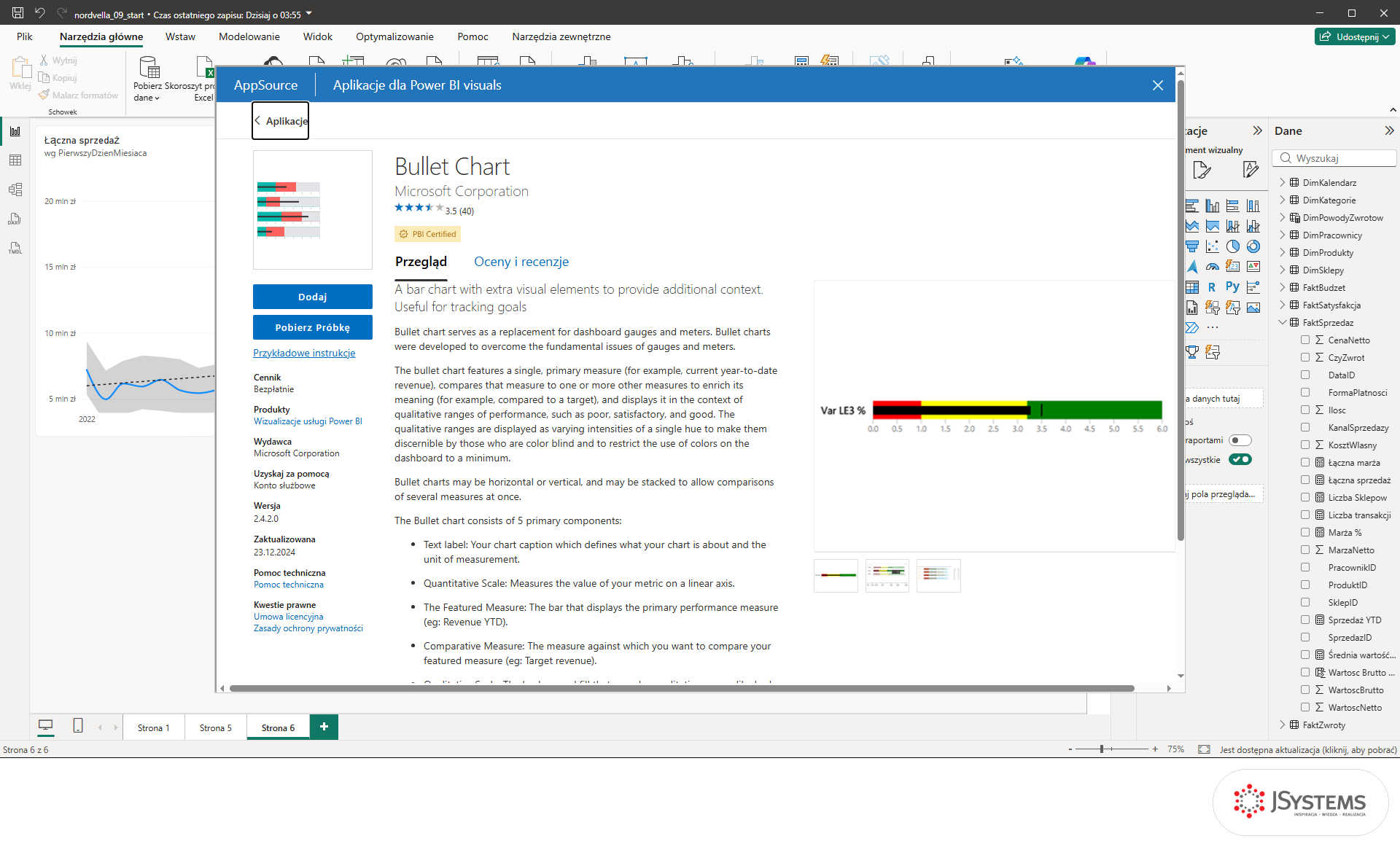Select donut chart visual
1400x847 pixels.
tap(1253, 246)
